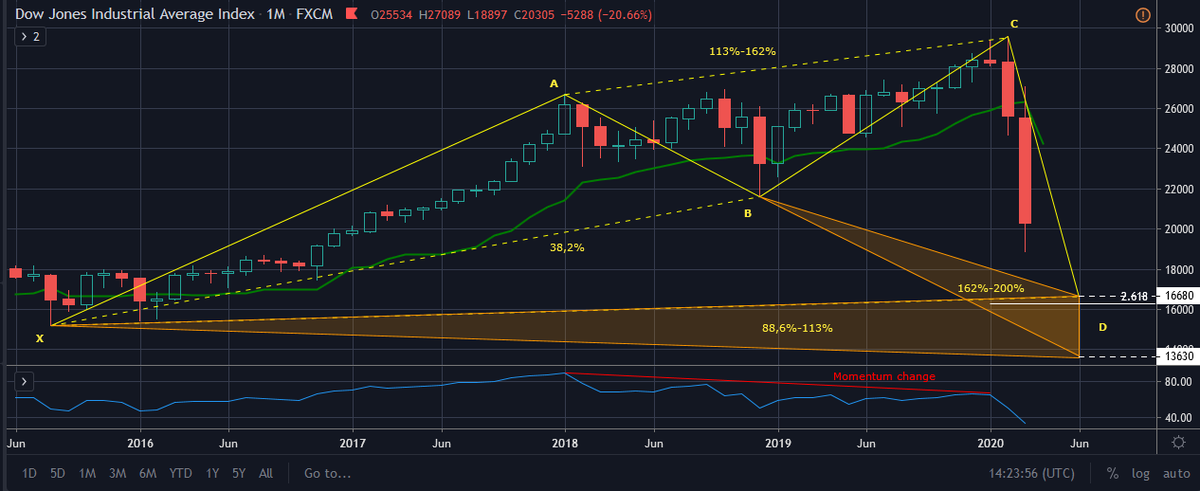The image size is (1200, 491).
Task: Click the red flag market status icon
Action: [350, 15]
